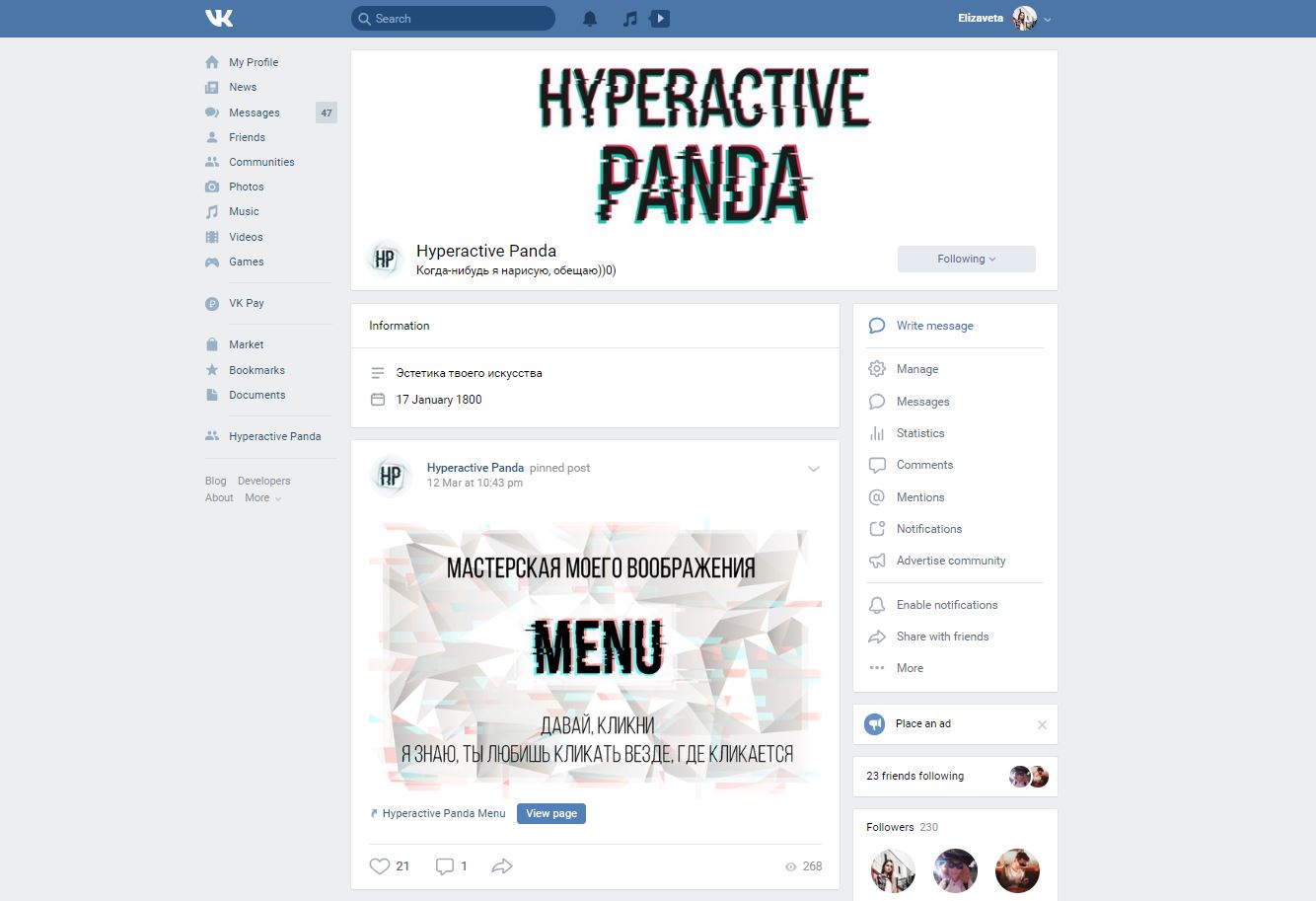The height and width of the screenshot is (901, 1316).
Task: Expand the Elizaveta account menu
Action: 1047,19
